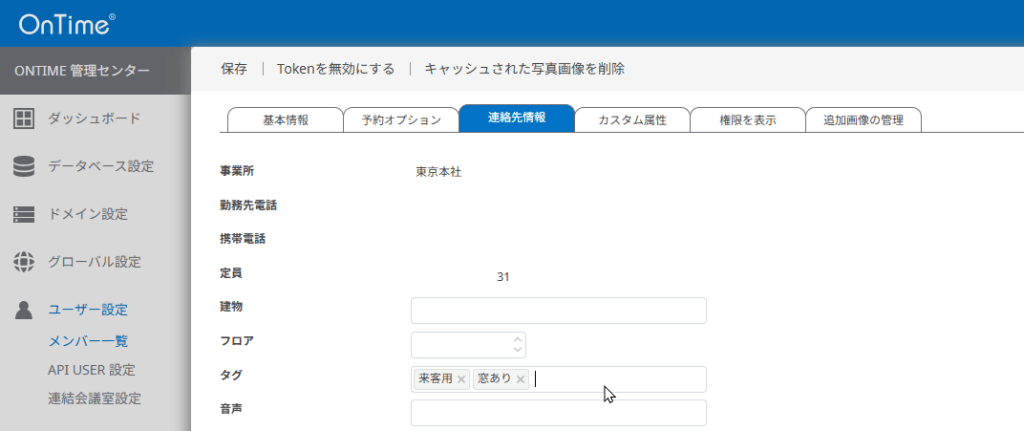Click キャッシュされた写真画像を削除
The image size is (1024, 431).
click(524, 69)
